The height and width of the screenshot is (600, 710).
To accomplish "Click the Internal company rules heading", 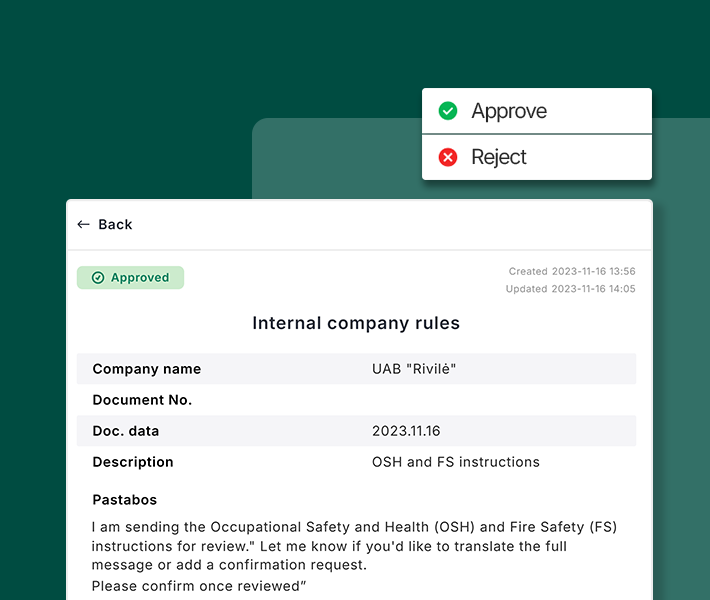I will click(356, 323).
